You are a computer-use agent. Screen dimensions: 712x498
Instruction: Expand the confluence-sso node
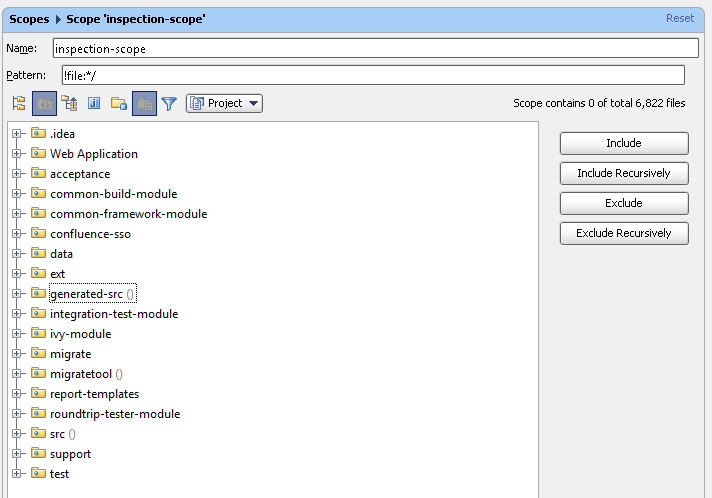[x=17, y=233]
